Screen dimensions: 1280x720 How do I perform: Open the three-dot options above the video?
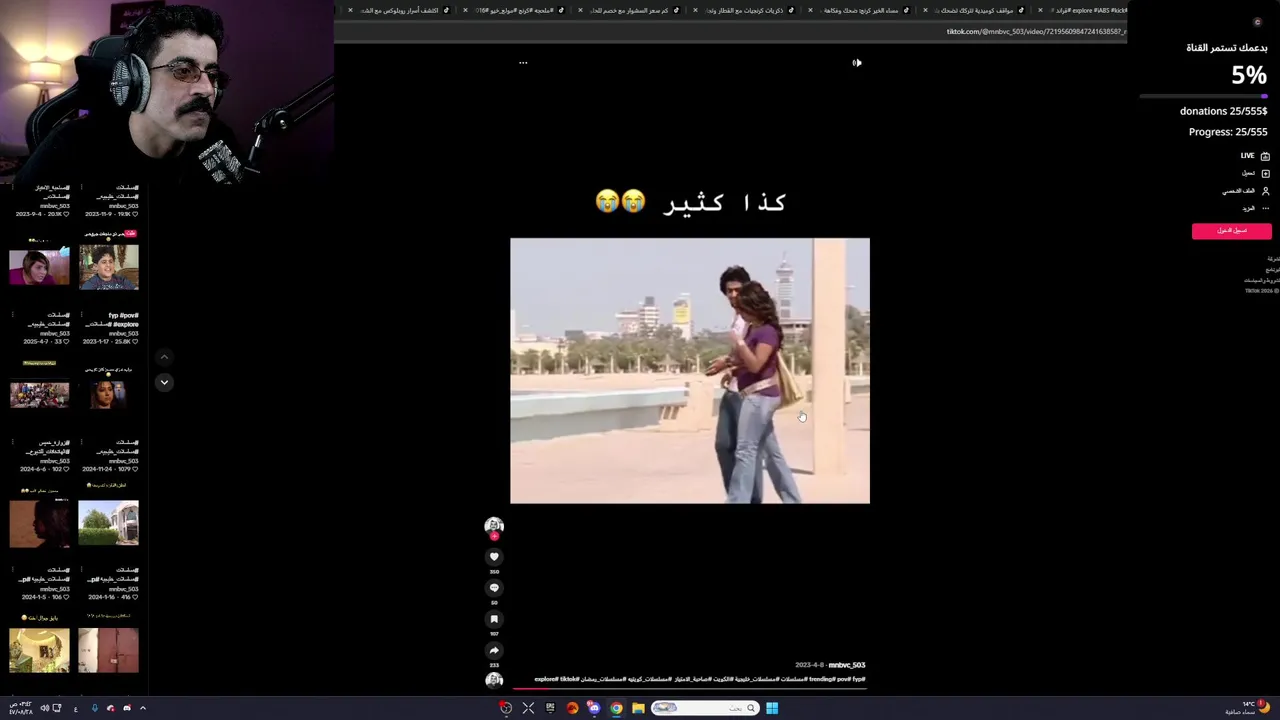[523, 63]
